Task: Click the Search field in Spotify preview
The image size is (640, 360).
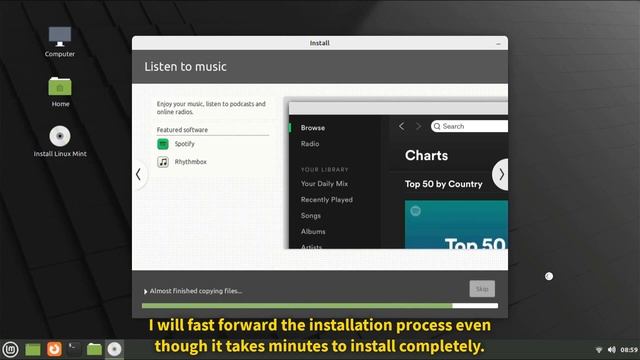Action: (469, 127)
